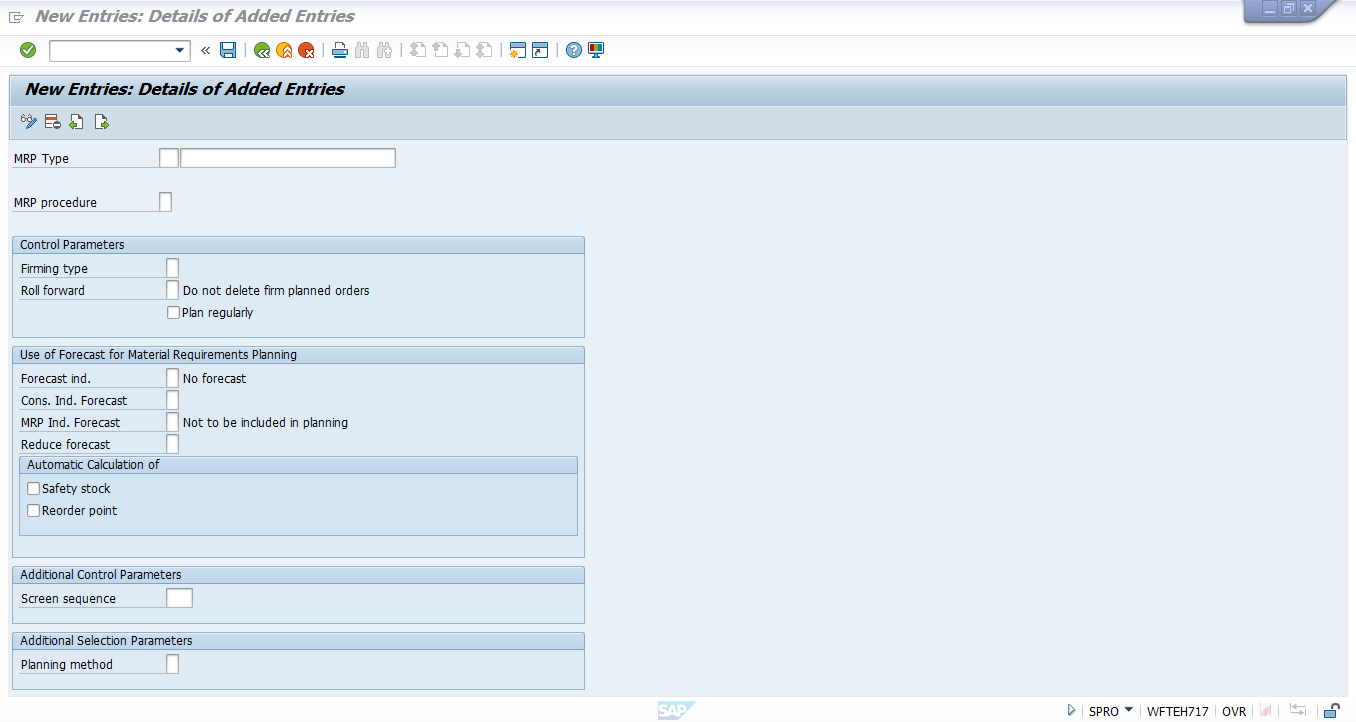The width and height of the screenshot is (1356, 722).
Task: Open the window menu icon beside title
Action: coord(16,17)
